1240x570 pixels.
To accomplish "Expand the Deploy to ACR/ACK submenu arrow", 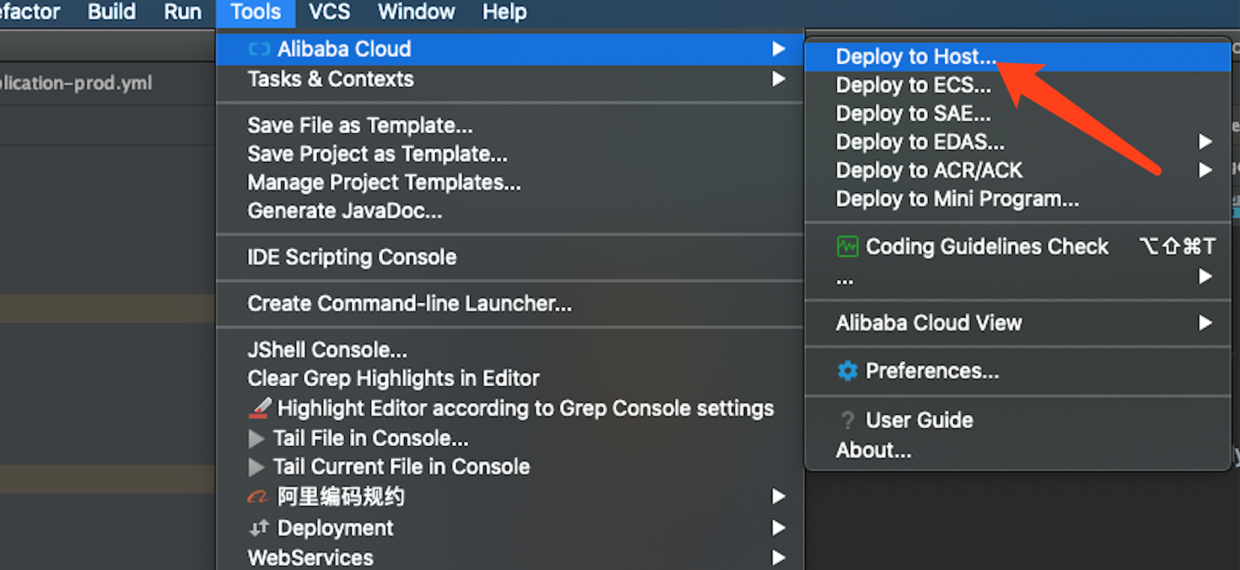I will pyautogui.click(x=1206, y=170).
